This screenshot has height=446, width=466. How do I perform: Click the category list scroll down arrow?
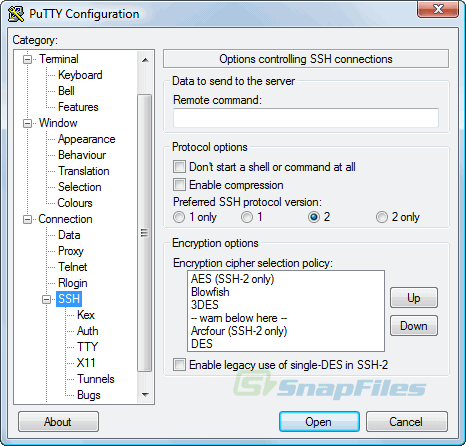pyautogui.click(x=145, y=395)
